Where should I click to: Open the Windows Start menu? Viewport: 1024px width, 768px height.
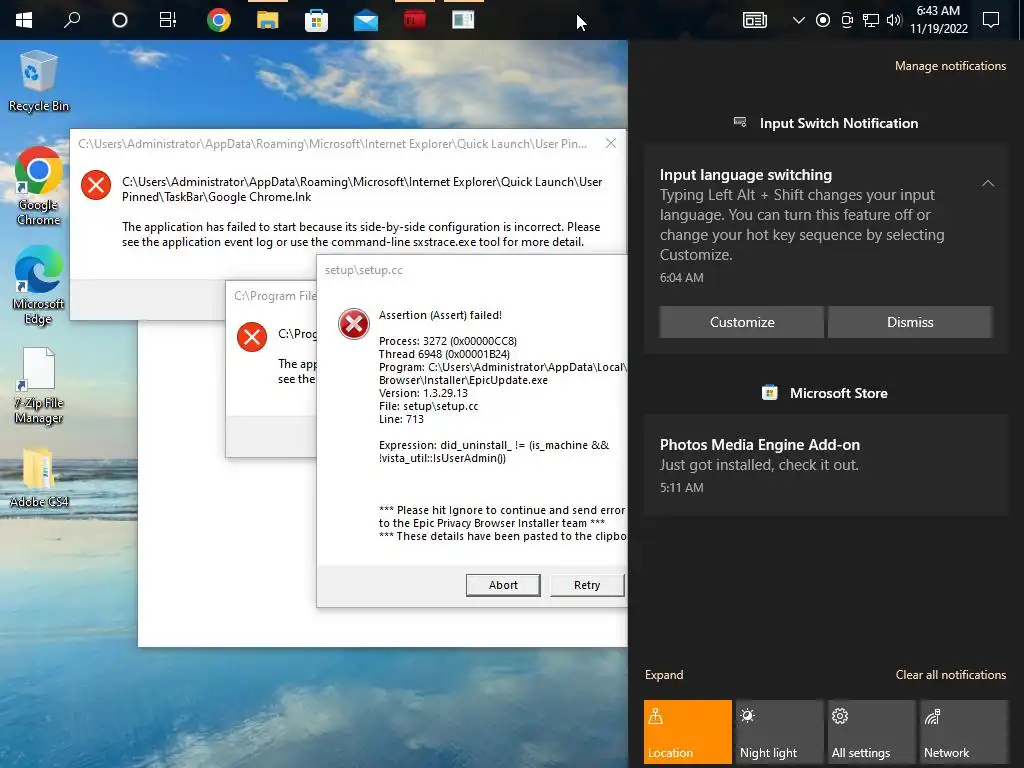tap(24, 20)
